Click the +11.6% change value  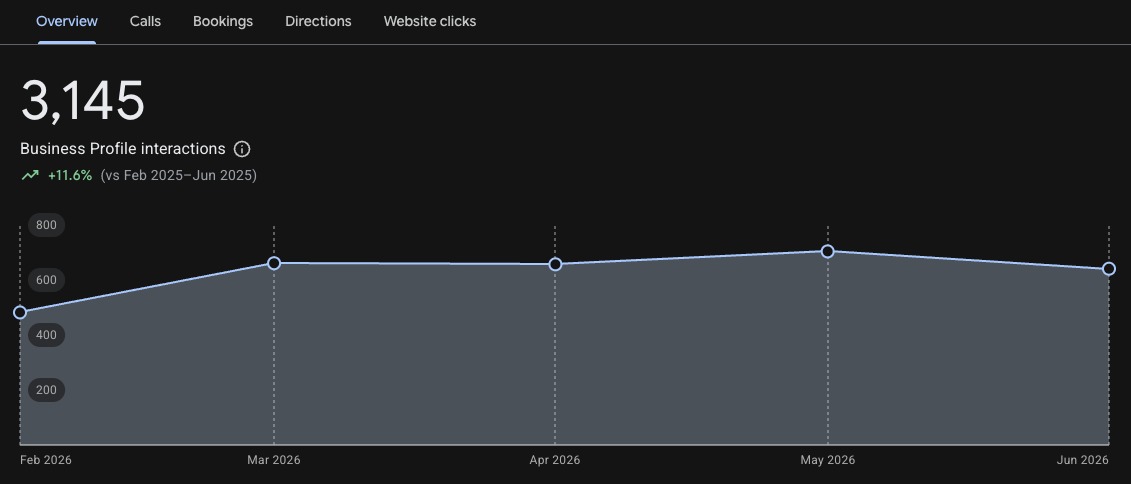(x=70, y=175)
